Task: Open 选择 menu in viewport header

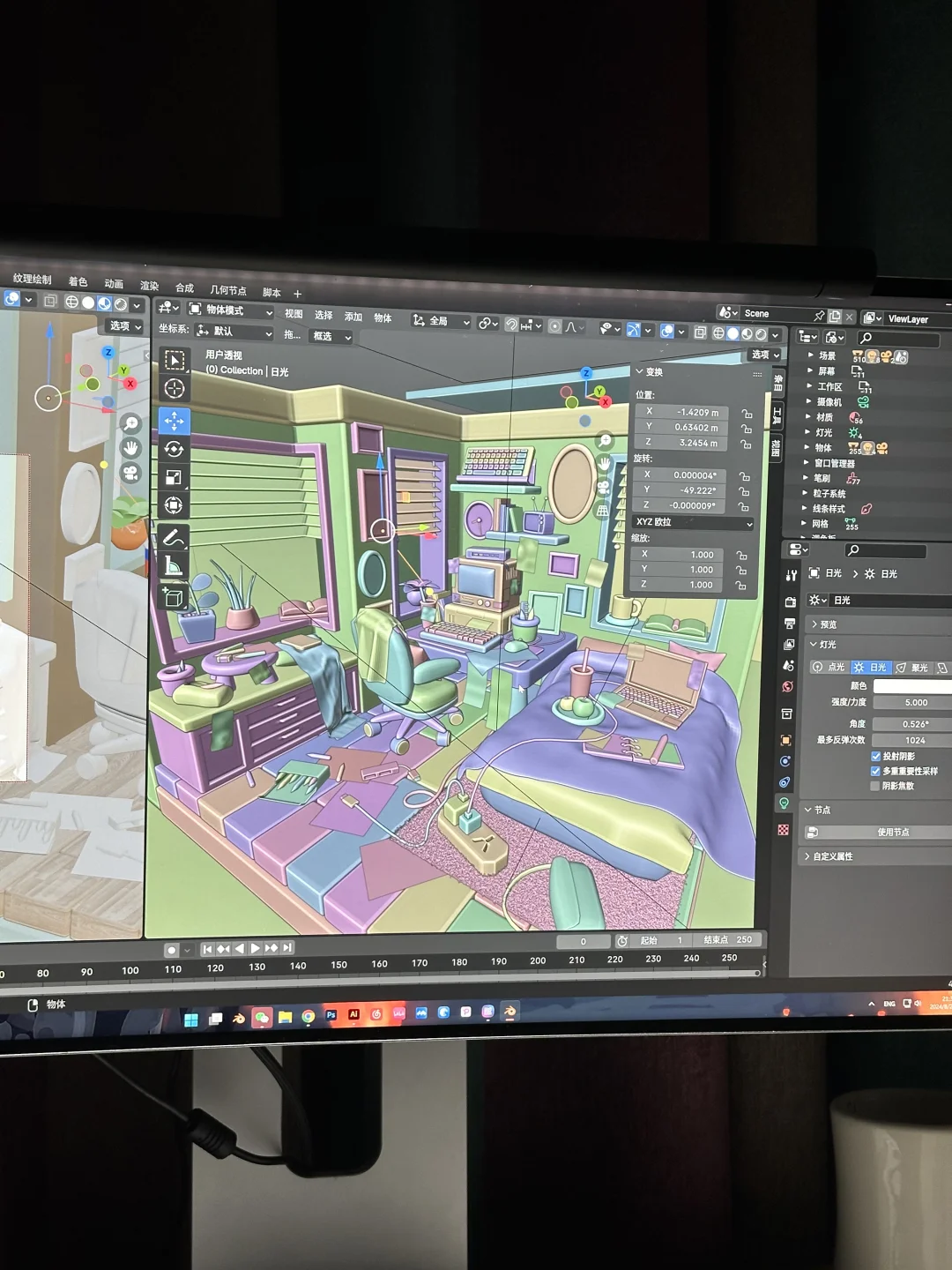Action: 324,315
